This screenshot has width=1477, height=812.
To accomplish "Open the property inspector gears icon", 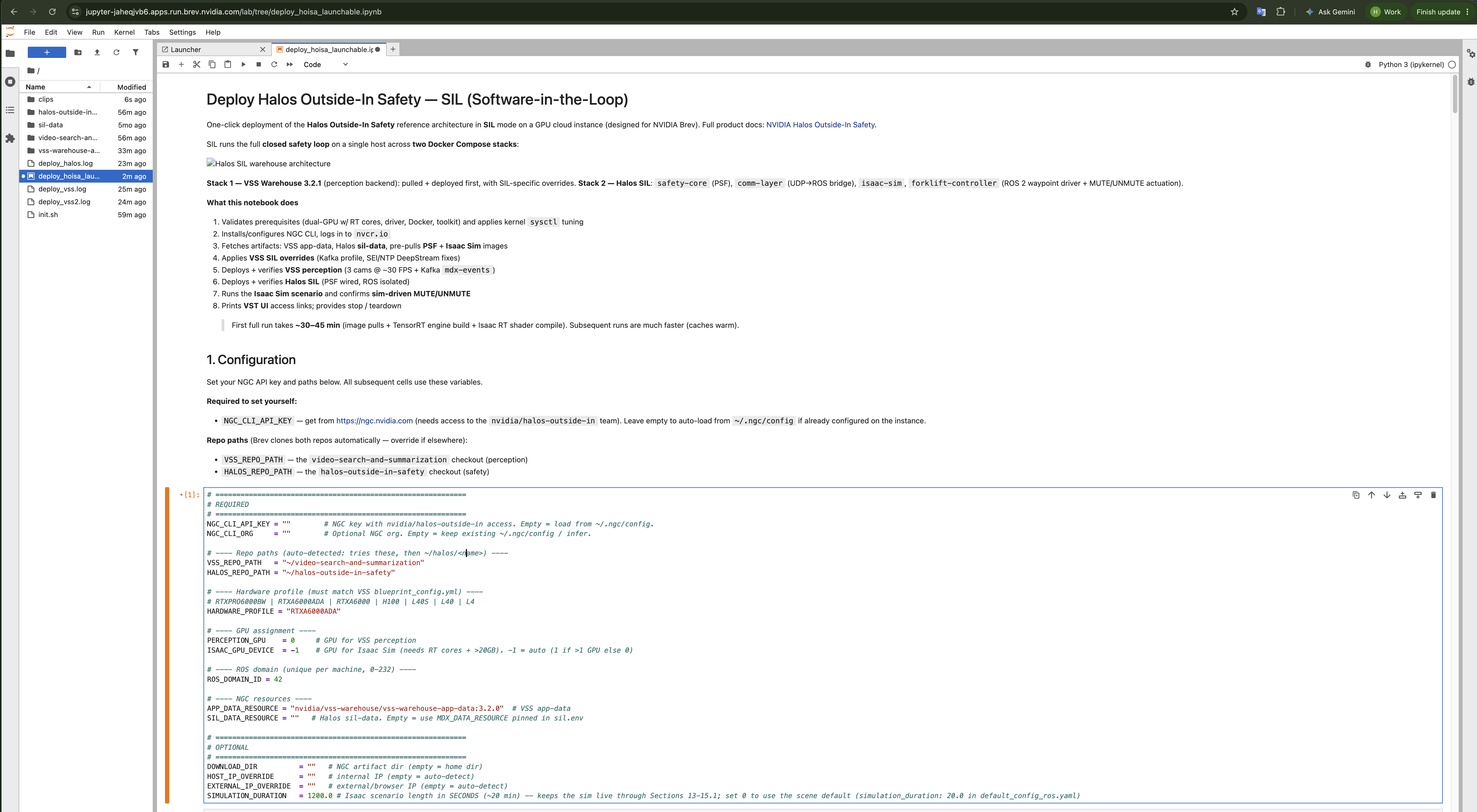I will click(1471, 53).
